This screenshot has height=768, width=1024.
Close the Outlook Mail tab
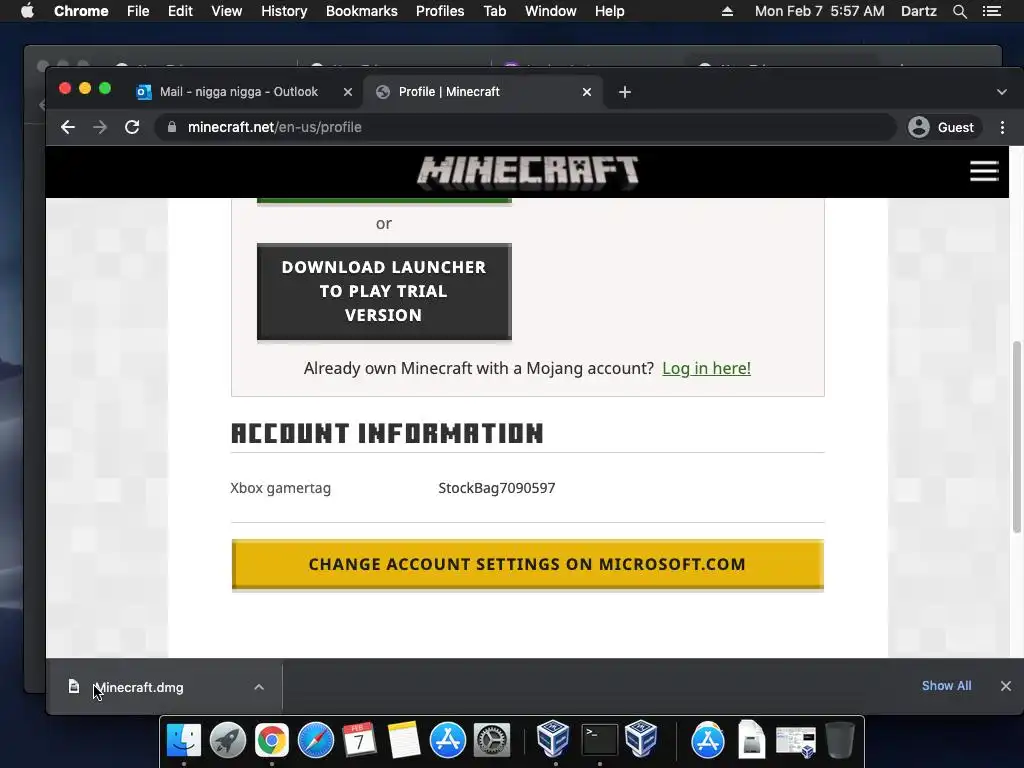coord(348,92)
